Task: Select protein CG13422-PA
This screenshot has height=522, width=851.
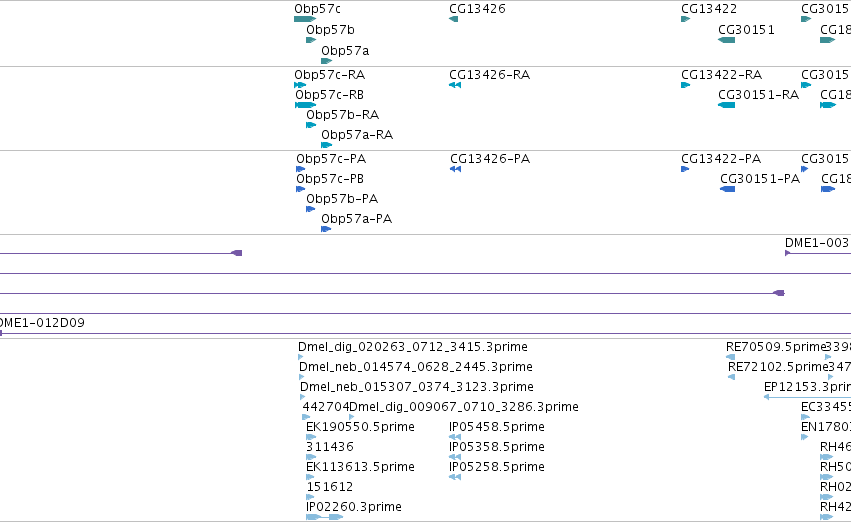Action: 721,159
